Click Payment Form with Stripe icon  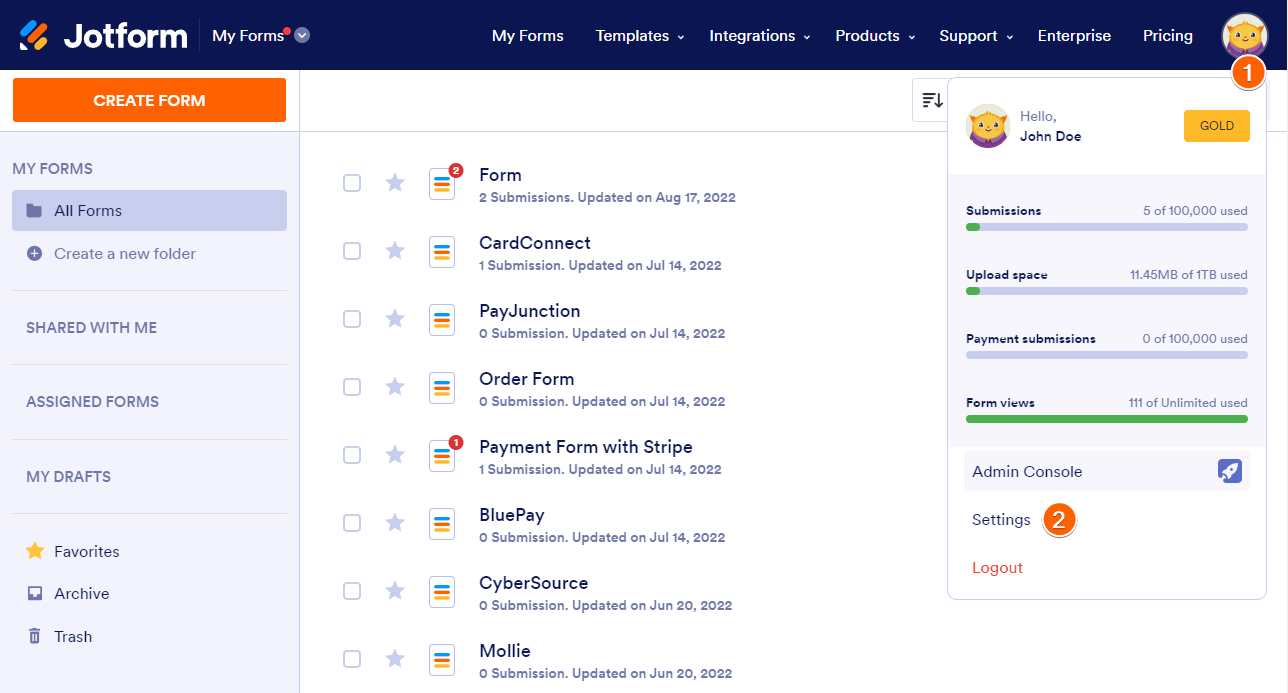tap(442, 456)
